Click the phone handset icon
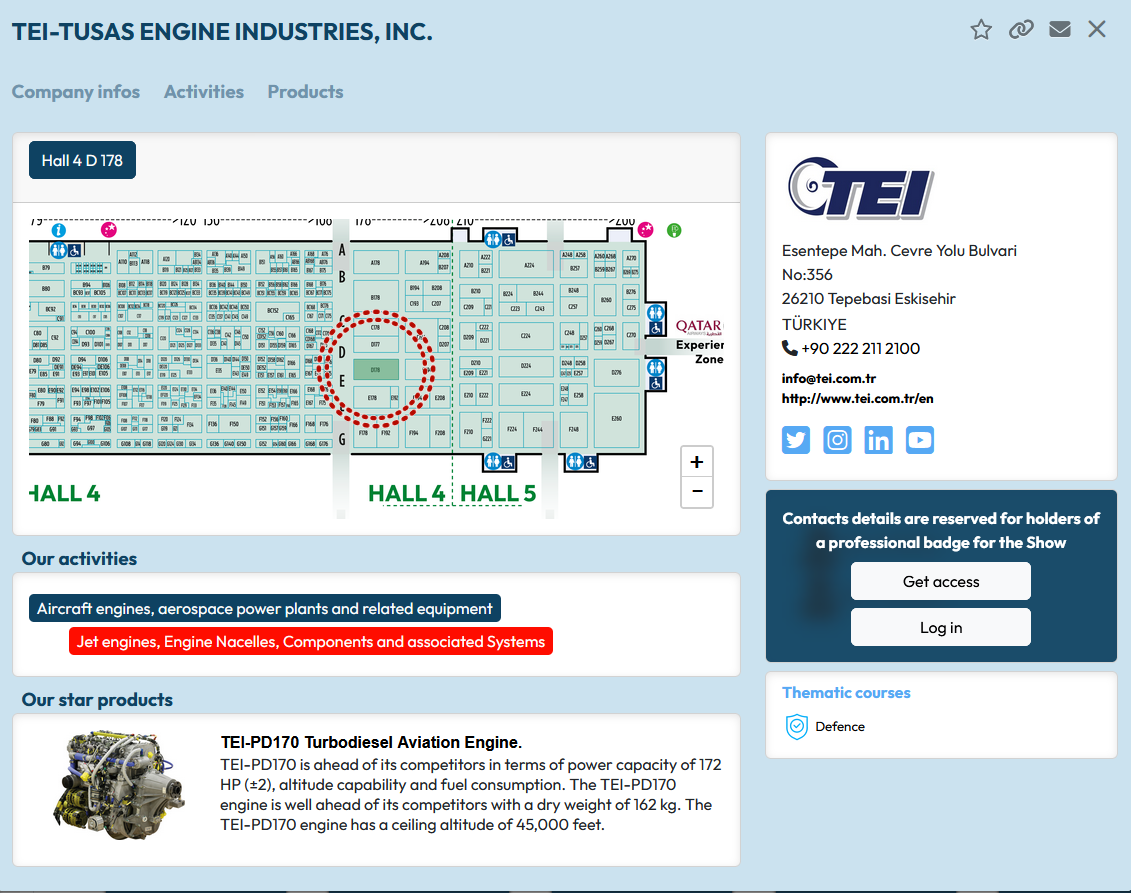This screenshot has width=1131, height=893. (790, 348)
